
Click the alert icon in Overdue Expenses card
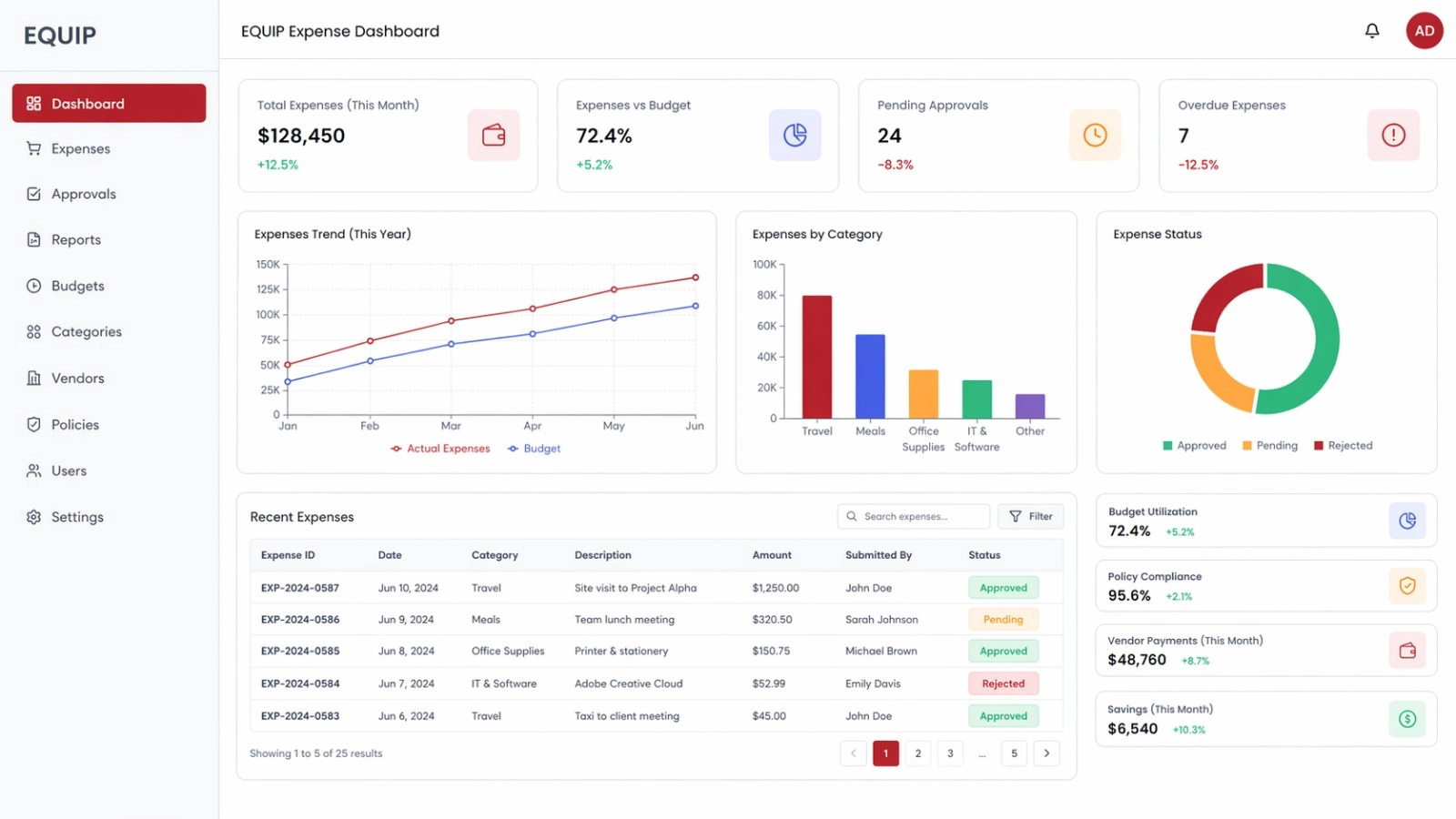click(x=1392, y=136)
